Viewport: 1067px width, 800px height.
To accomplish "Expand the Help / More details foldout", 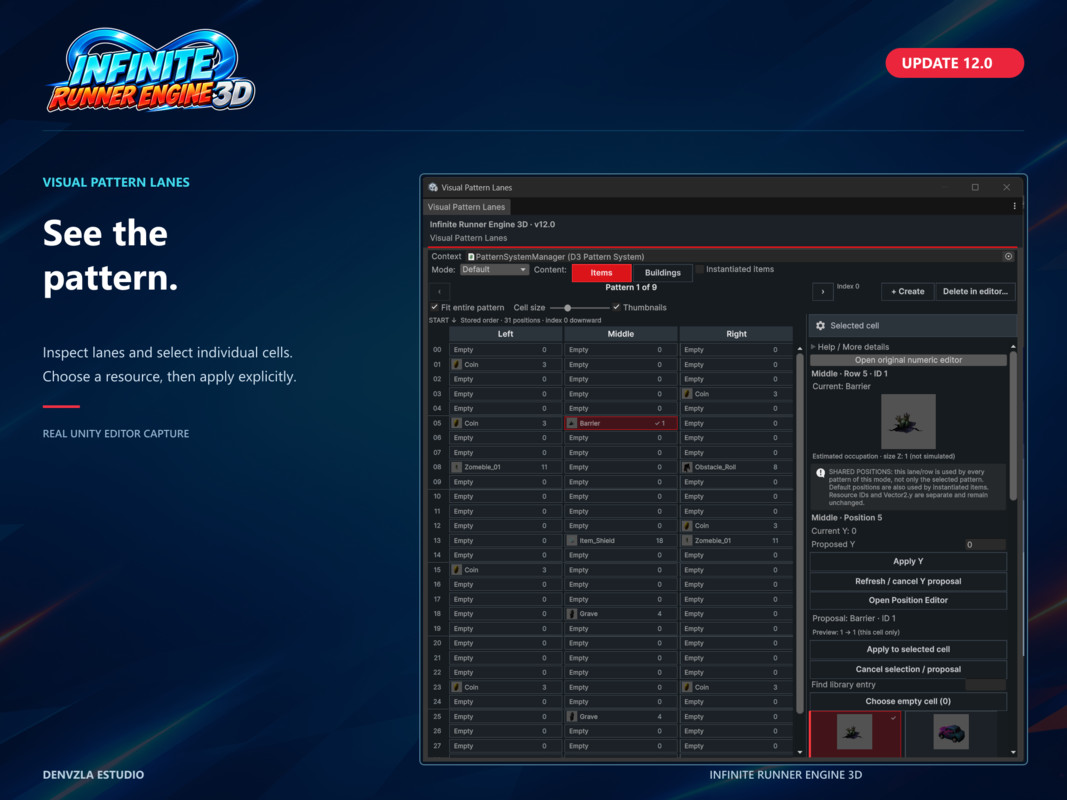I will tap(813, 347).
